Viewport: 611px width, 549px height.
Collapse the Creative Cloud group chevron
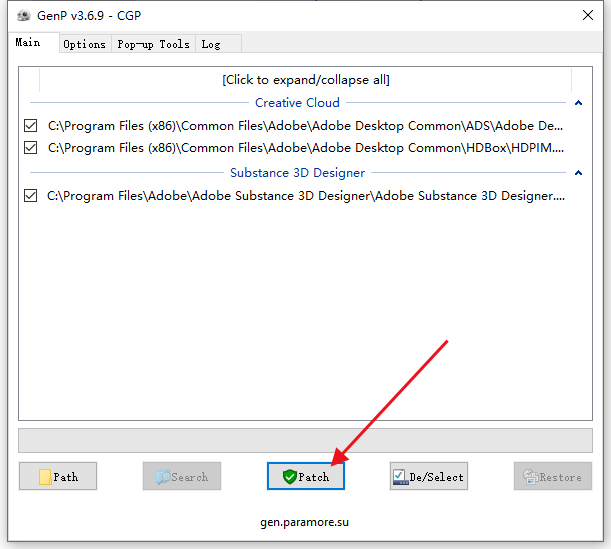[x=578, y=103]
